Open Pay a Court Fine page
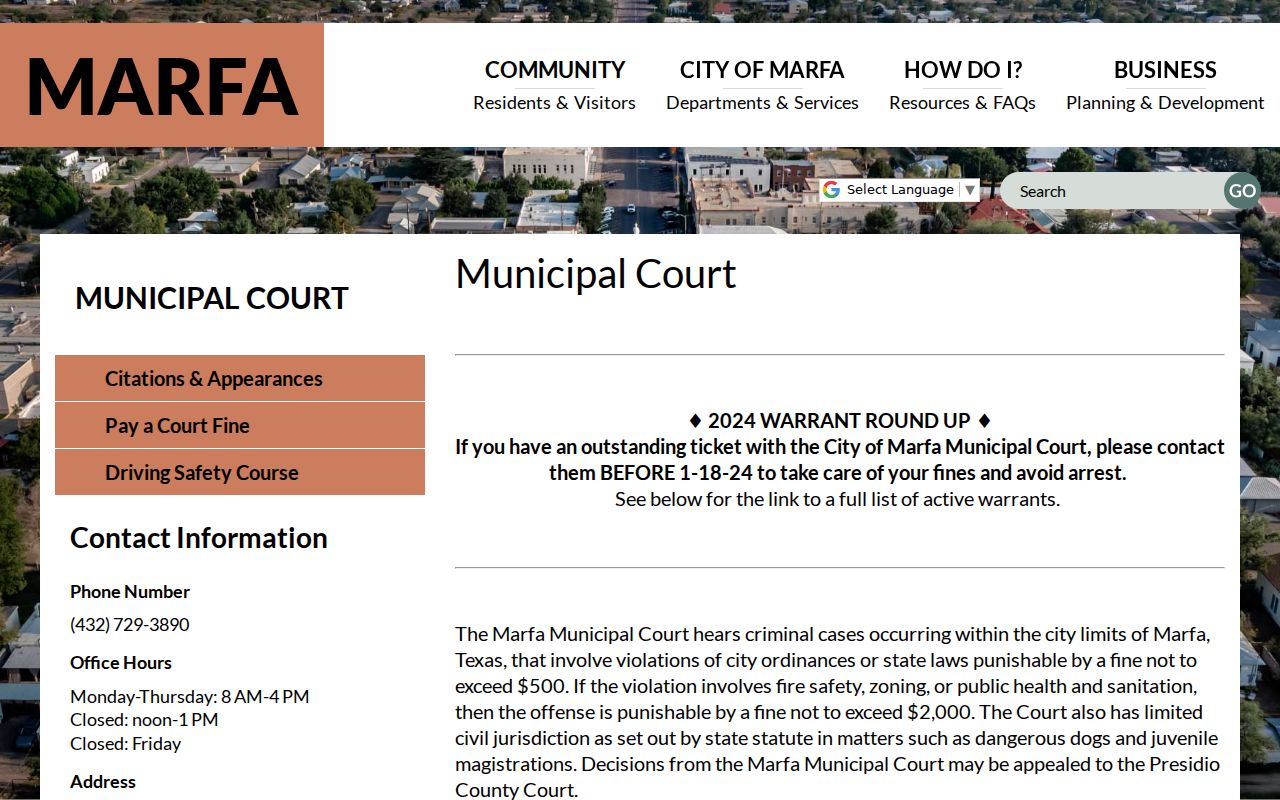1280x800 pixels. click(240, 425)
